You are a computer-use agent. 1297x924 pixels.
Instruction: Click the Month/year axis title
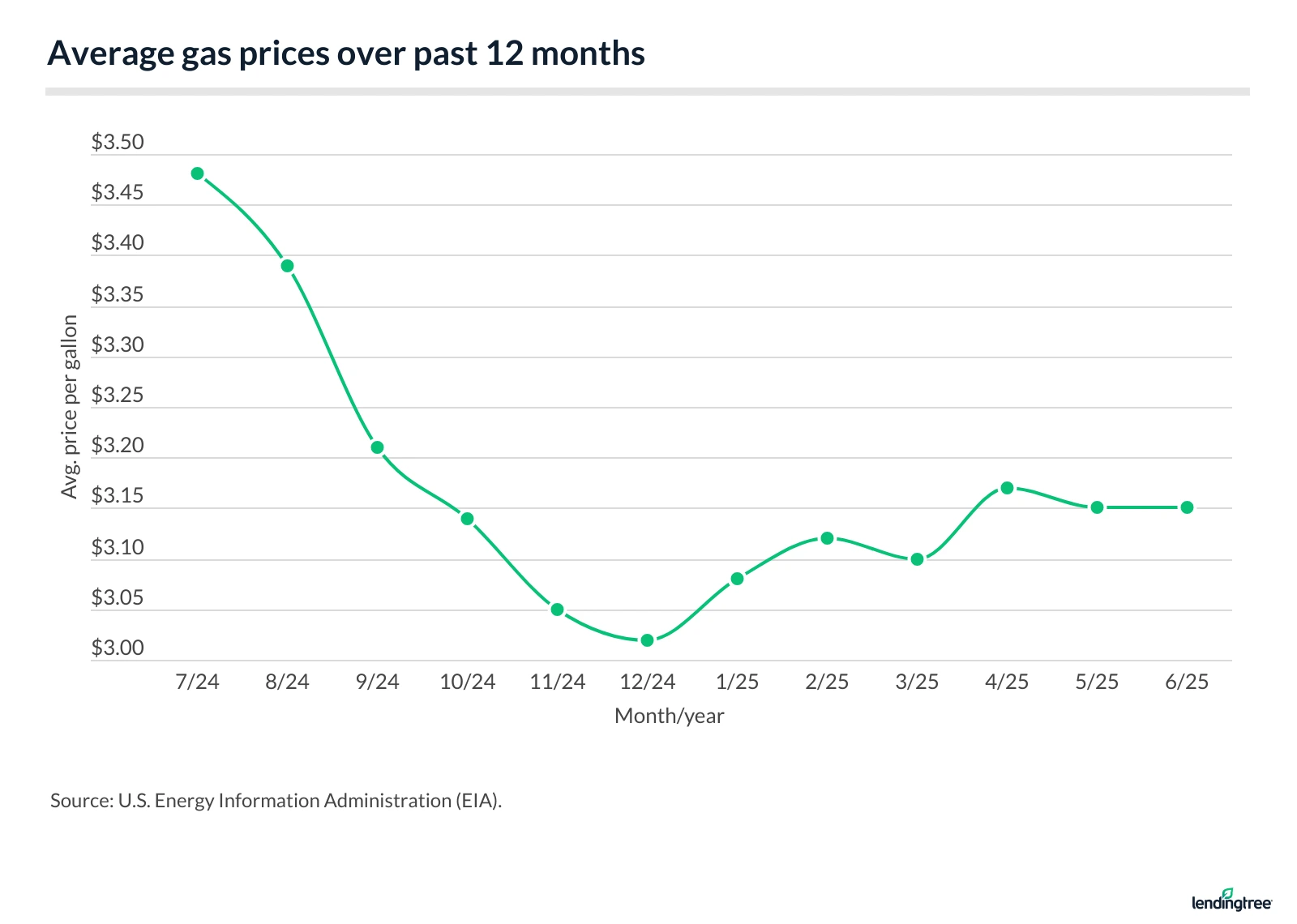[x=669, y=716]
